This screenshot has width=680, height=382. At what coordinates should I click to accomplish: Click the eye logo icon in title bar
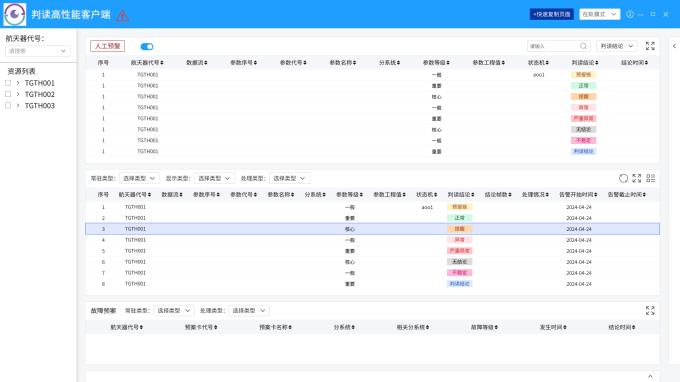click(15, 14)
